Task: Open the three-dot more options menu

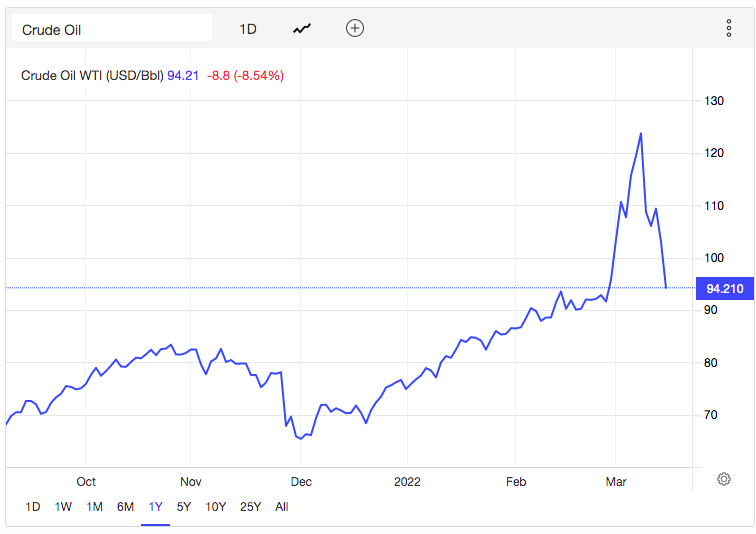Action: [729, 28]
